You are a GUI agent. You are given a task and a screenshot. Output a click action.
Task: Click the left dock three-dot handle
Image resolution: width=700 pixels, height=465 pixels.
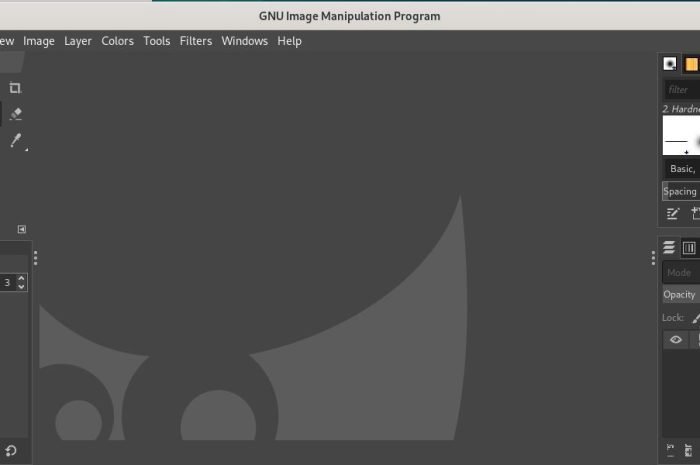coord(36,258)
